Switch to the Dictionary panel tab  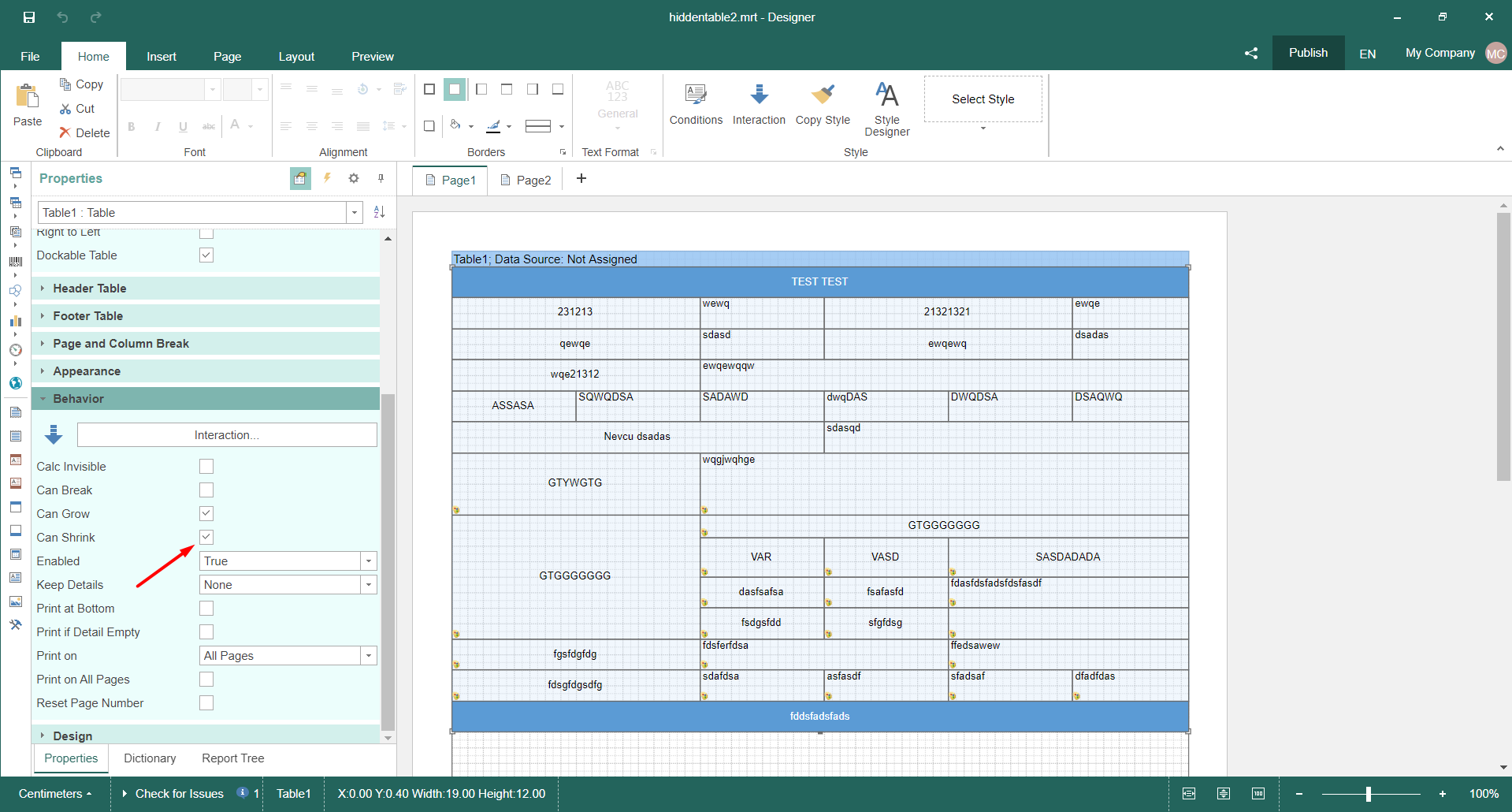click(150, 758)
